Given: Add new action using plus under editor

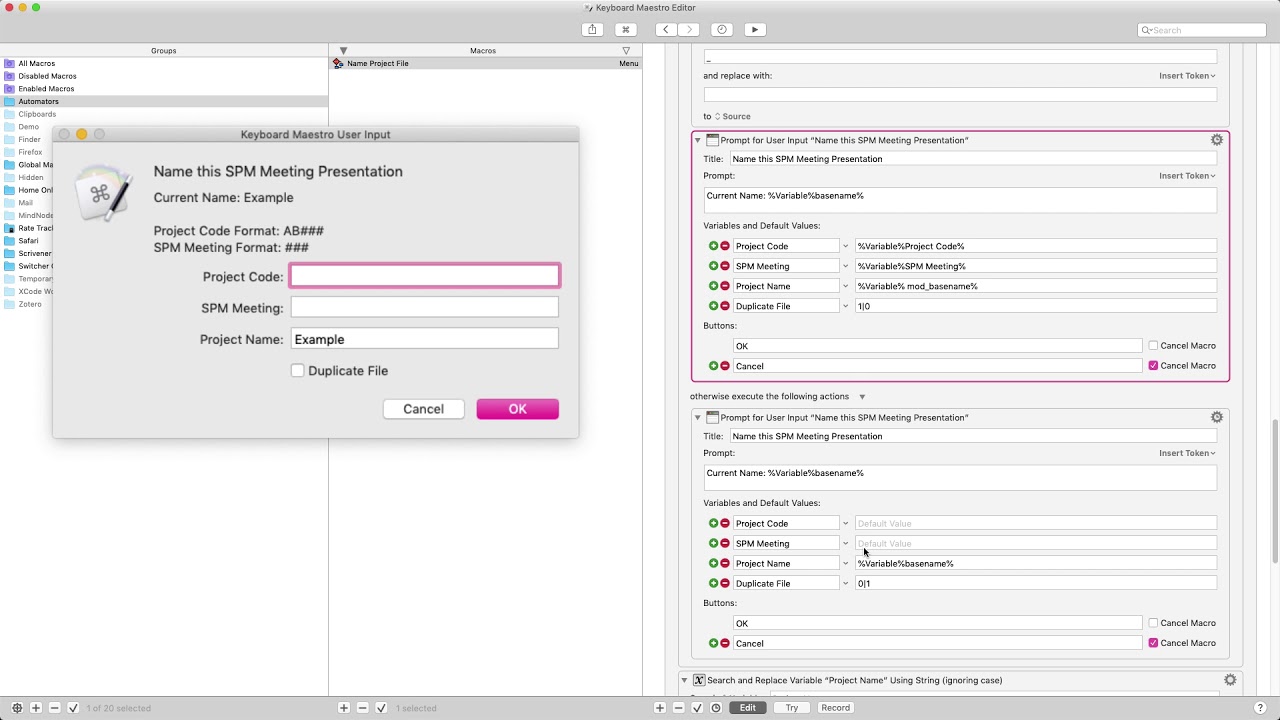Looking at the screenshot, I should (x=660, y=708).
